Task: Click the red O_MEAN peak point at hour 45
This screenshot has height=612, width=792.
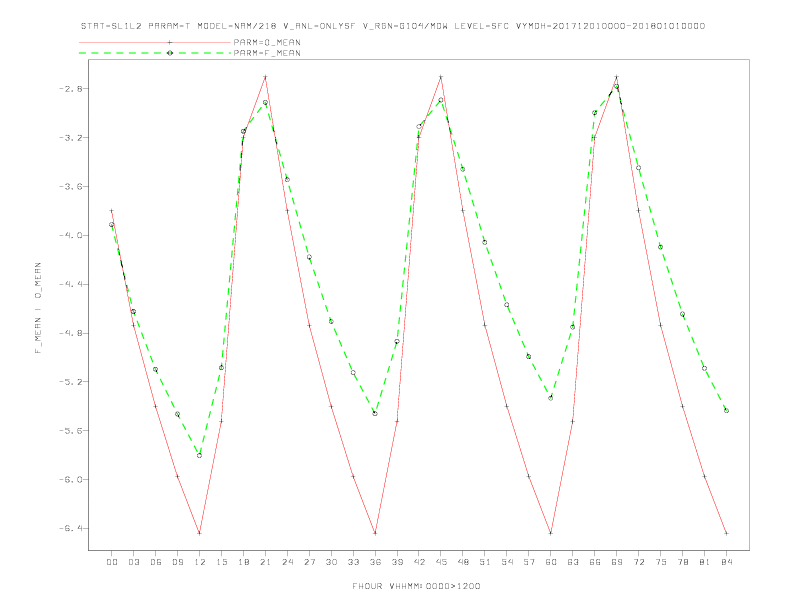Action: 441,77
